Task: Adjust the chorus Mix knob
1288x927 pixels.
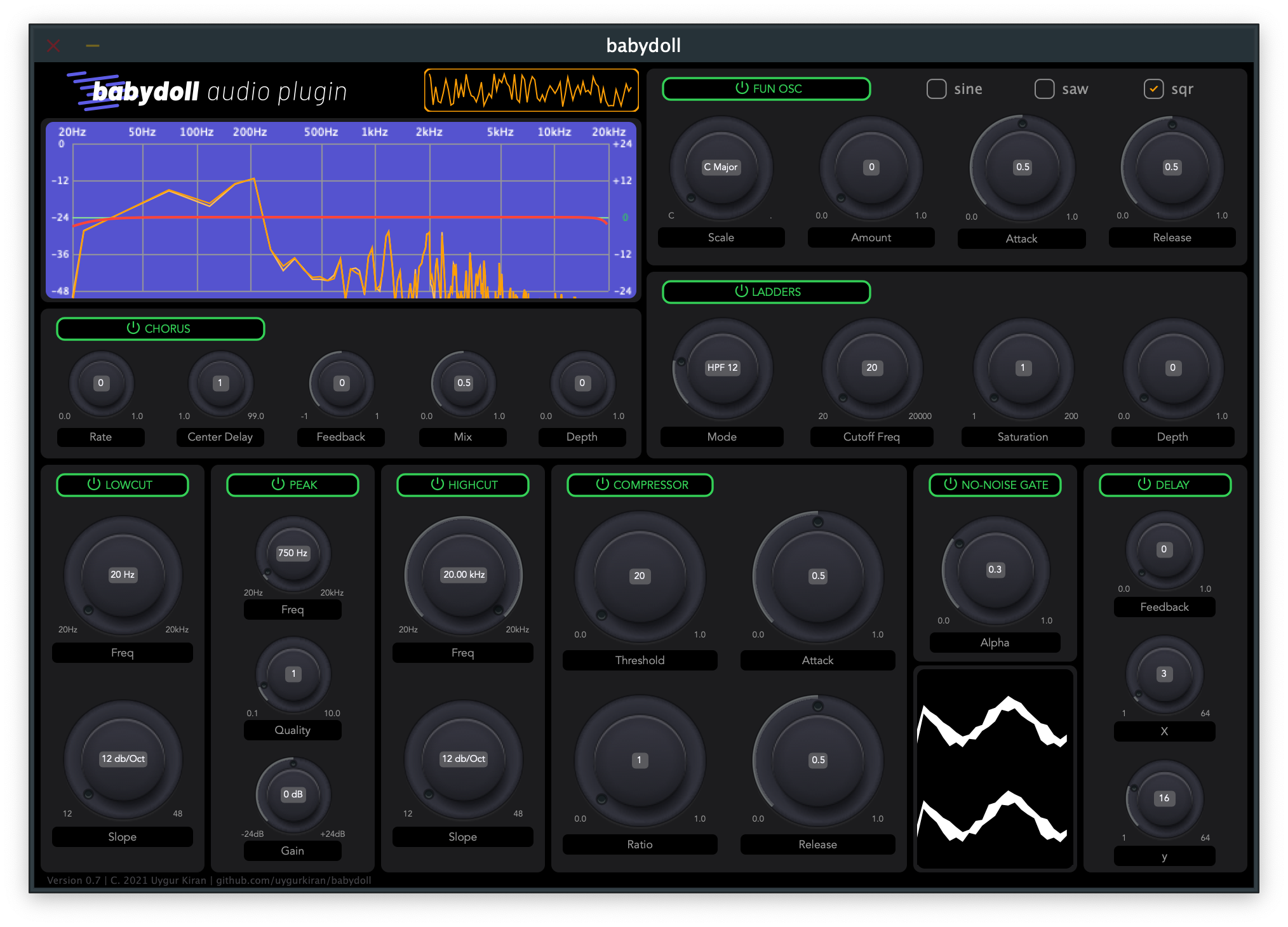Action: (x=462, y=383)
